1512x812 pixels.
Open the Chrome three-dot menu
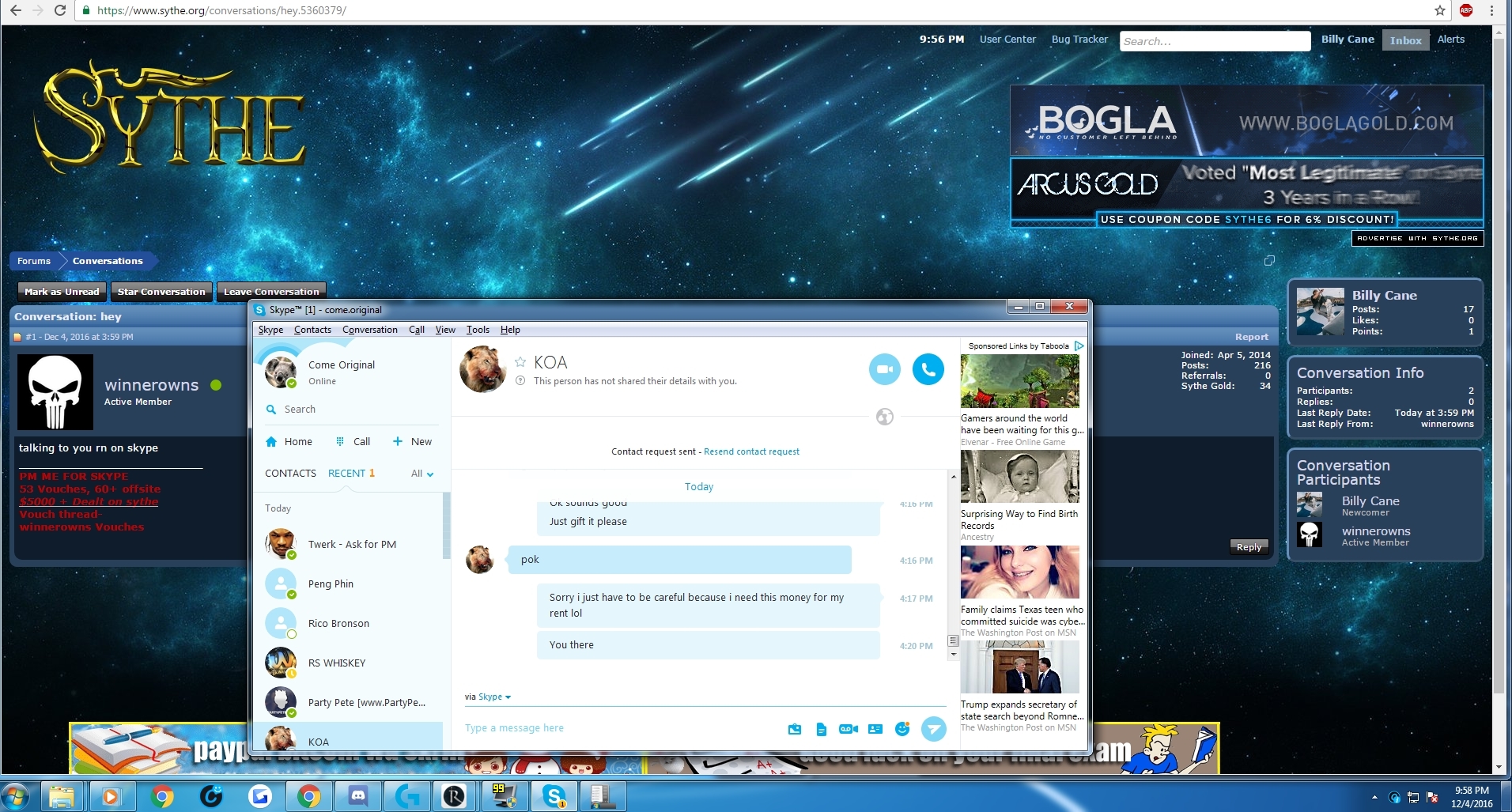point(1492,10)
